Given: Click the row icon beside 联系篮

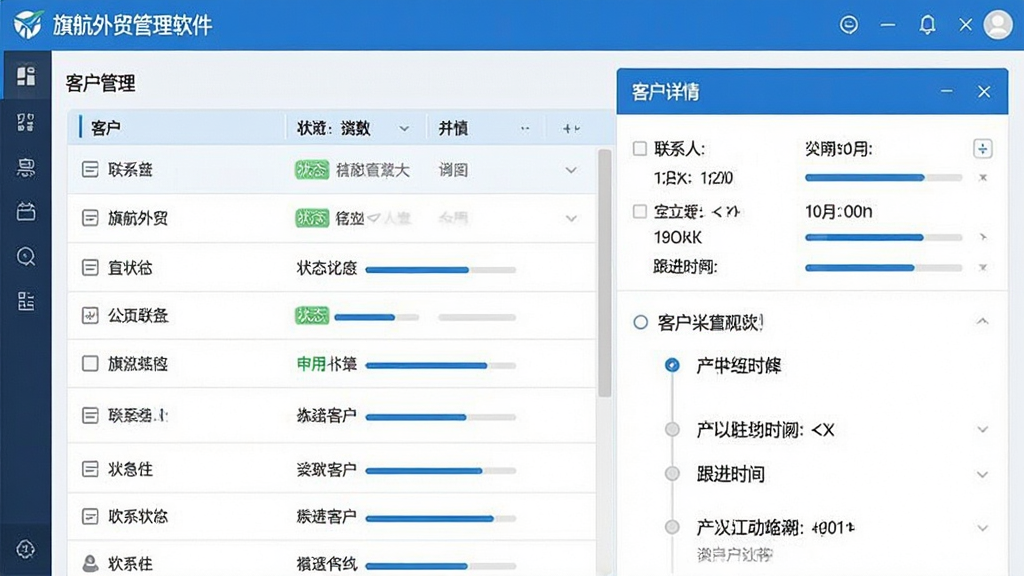Looking at the screenshot, I should (x=90, y=170).
